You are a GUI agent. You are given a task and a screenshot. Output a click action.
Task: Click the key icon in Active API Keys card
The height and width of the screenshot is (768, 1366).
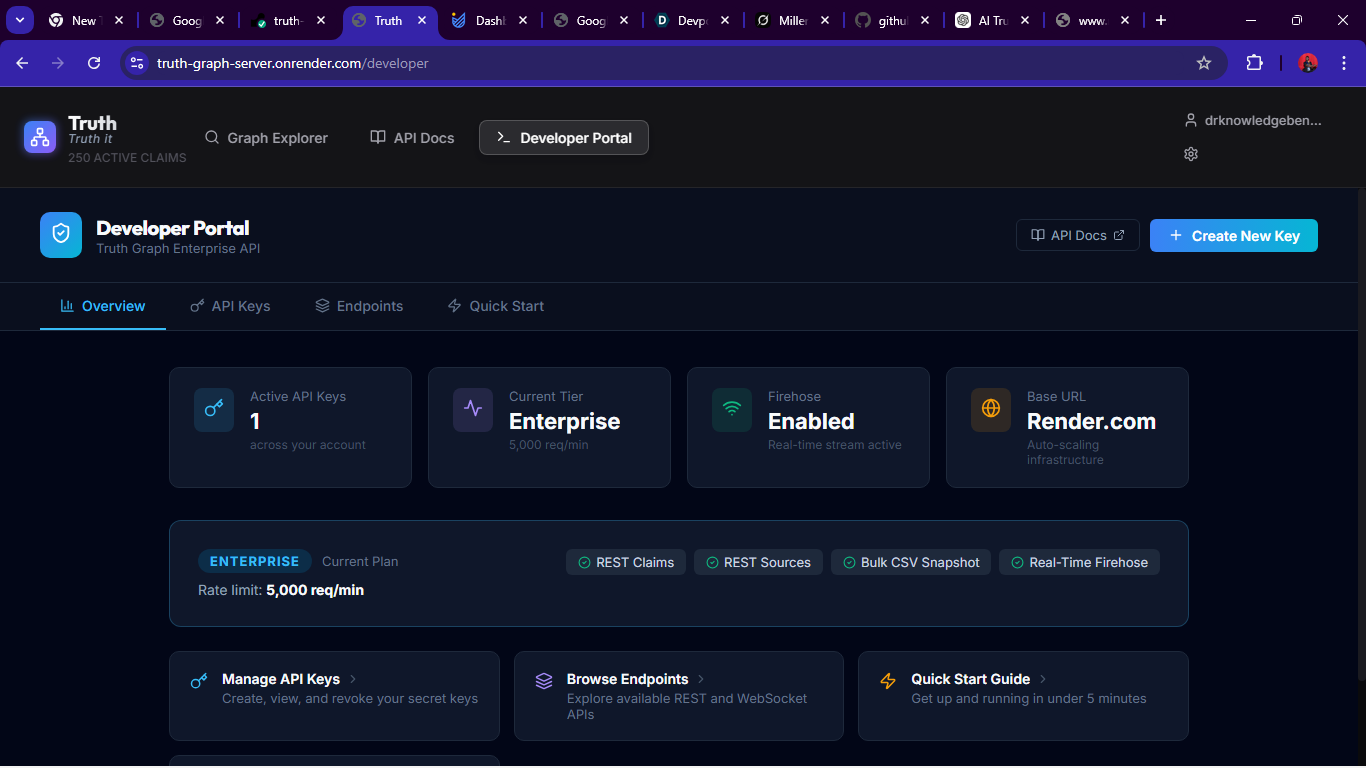(214, 409)
